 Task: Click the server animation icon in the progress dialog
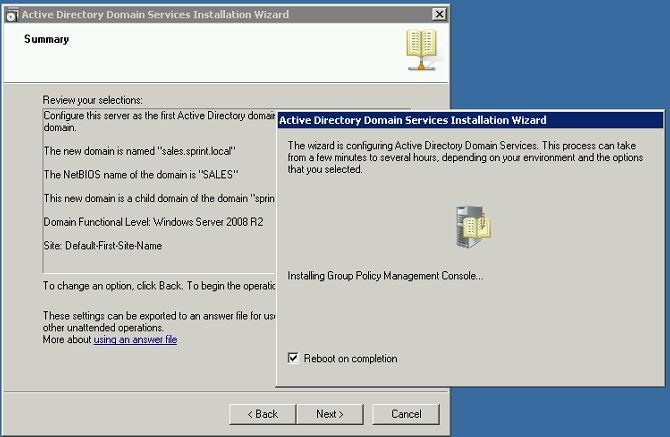click(472, 227)
